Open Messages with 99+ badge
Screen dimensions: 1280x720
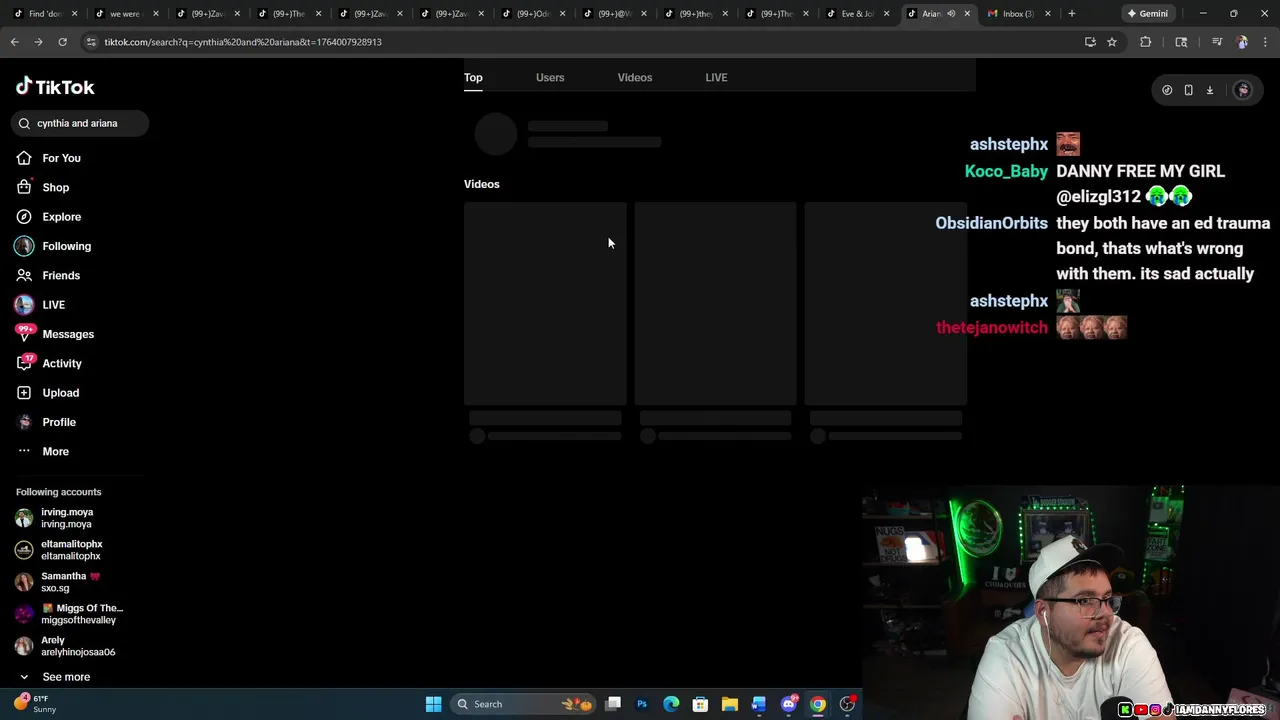click(68, 334)
